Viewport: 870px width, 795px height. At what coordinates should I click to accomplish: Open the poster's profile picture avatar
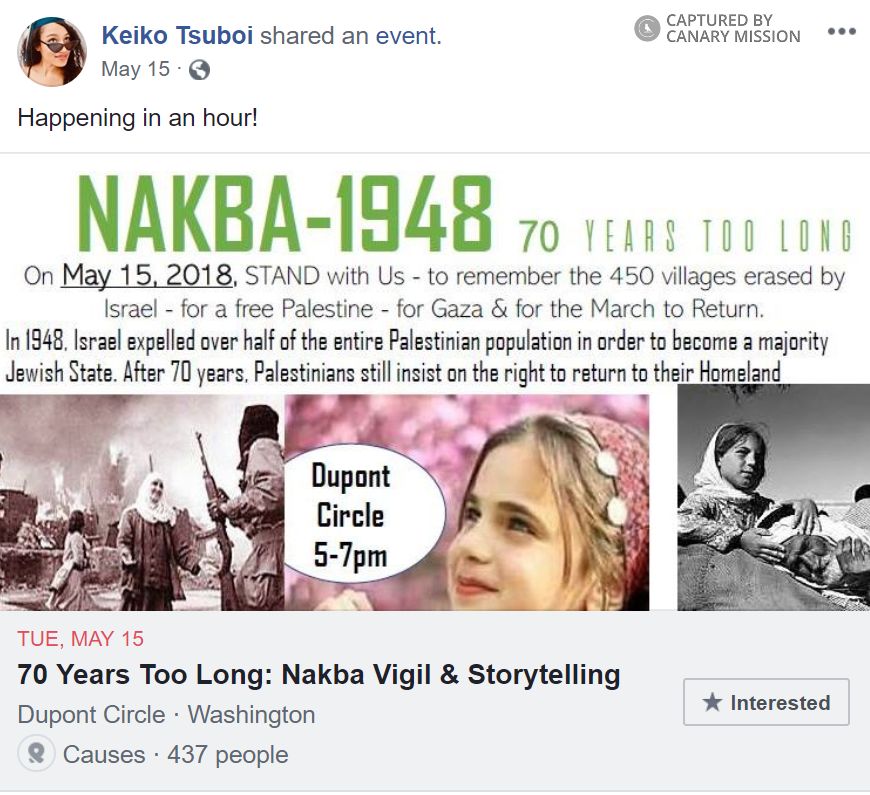[52, 52]
